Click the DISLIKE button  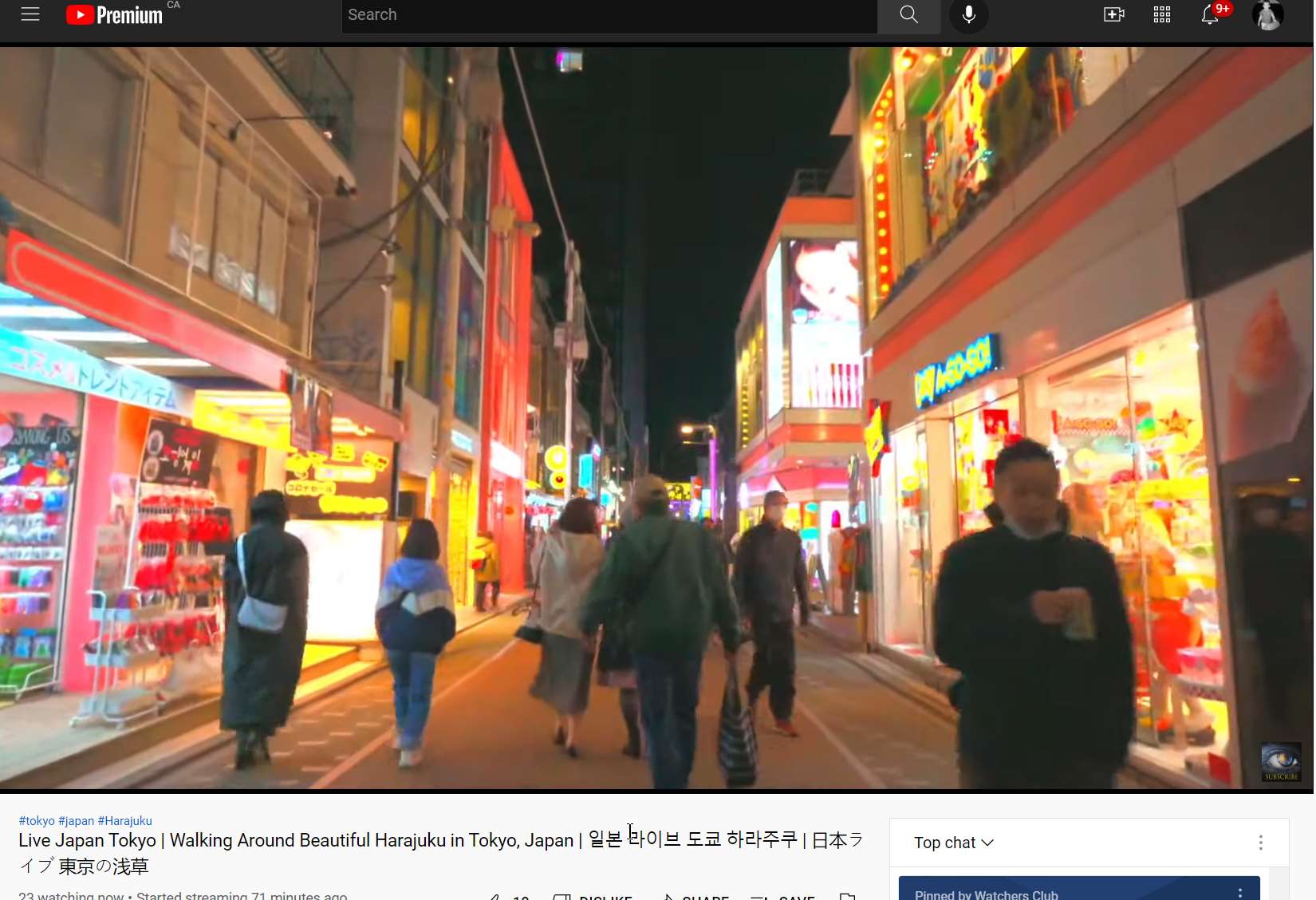(594, 897)
